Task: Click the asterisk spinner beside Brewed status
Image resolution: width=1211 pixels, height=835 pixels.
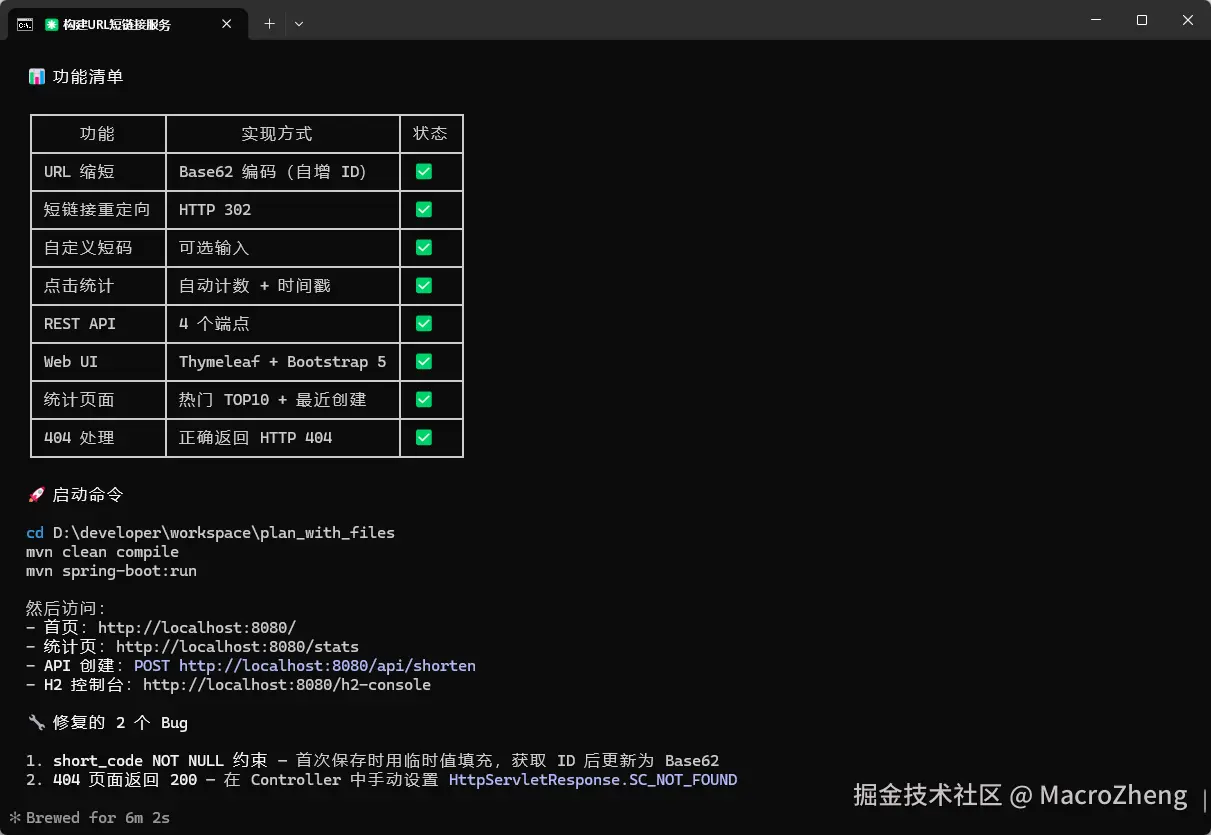Action: (15, 818)
